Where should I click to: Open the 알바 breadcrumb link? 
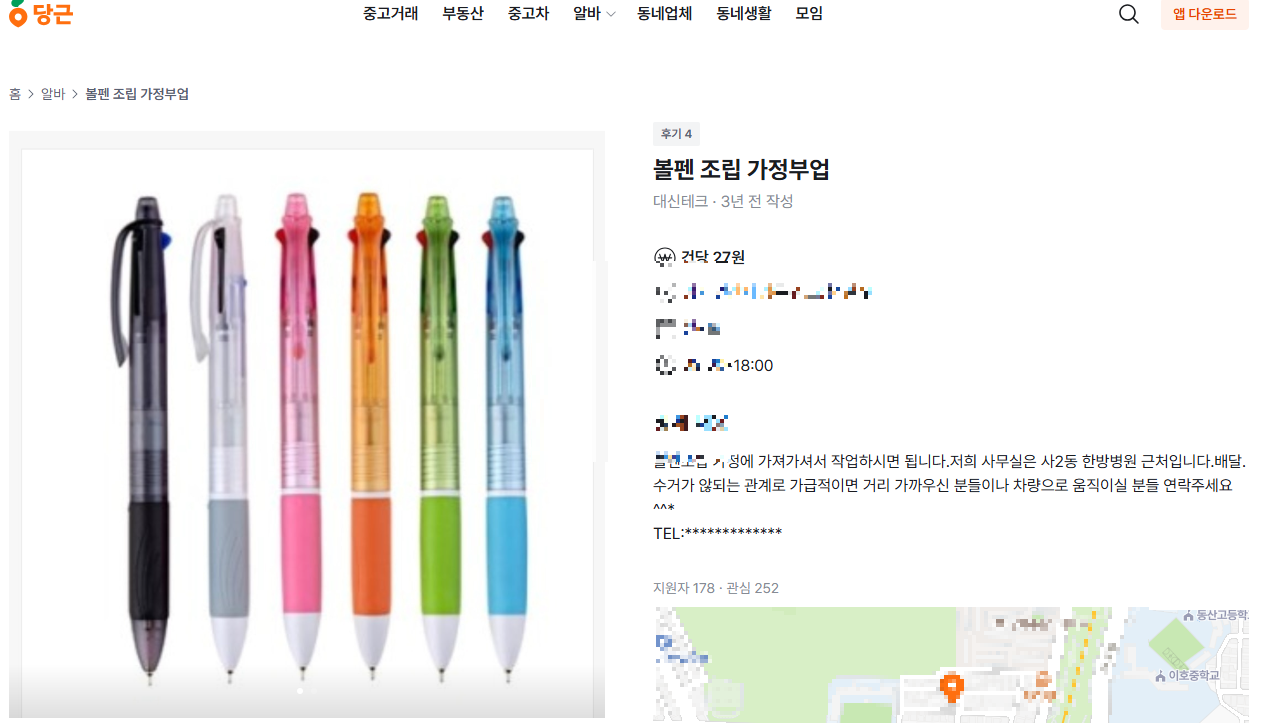(53, 93)
